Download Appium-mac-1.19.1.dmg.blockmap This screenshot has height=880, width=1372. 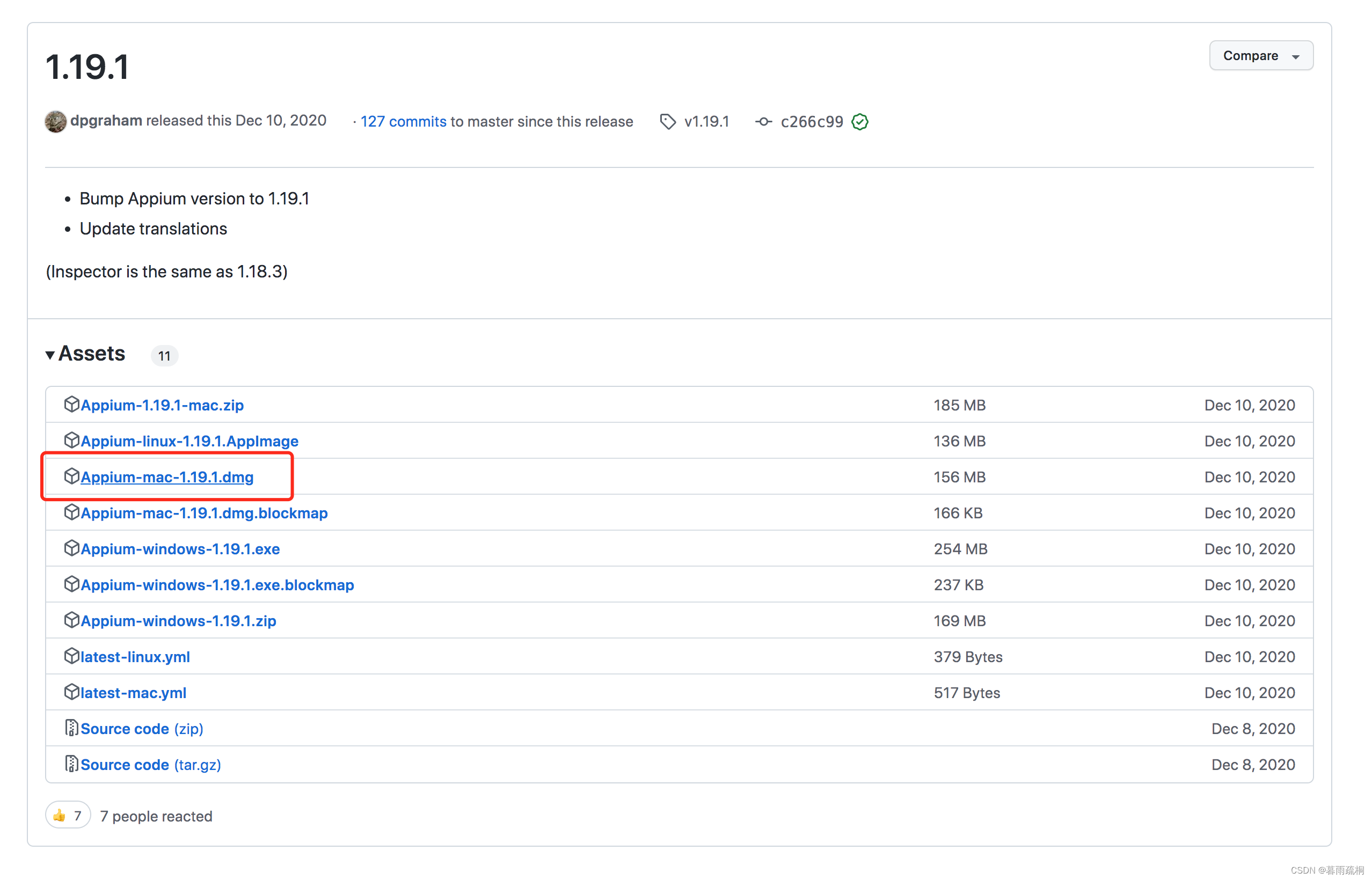tap(204, 512)
